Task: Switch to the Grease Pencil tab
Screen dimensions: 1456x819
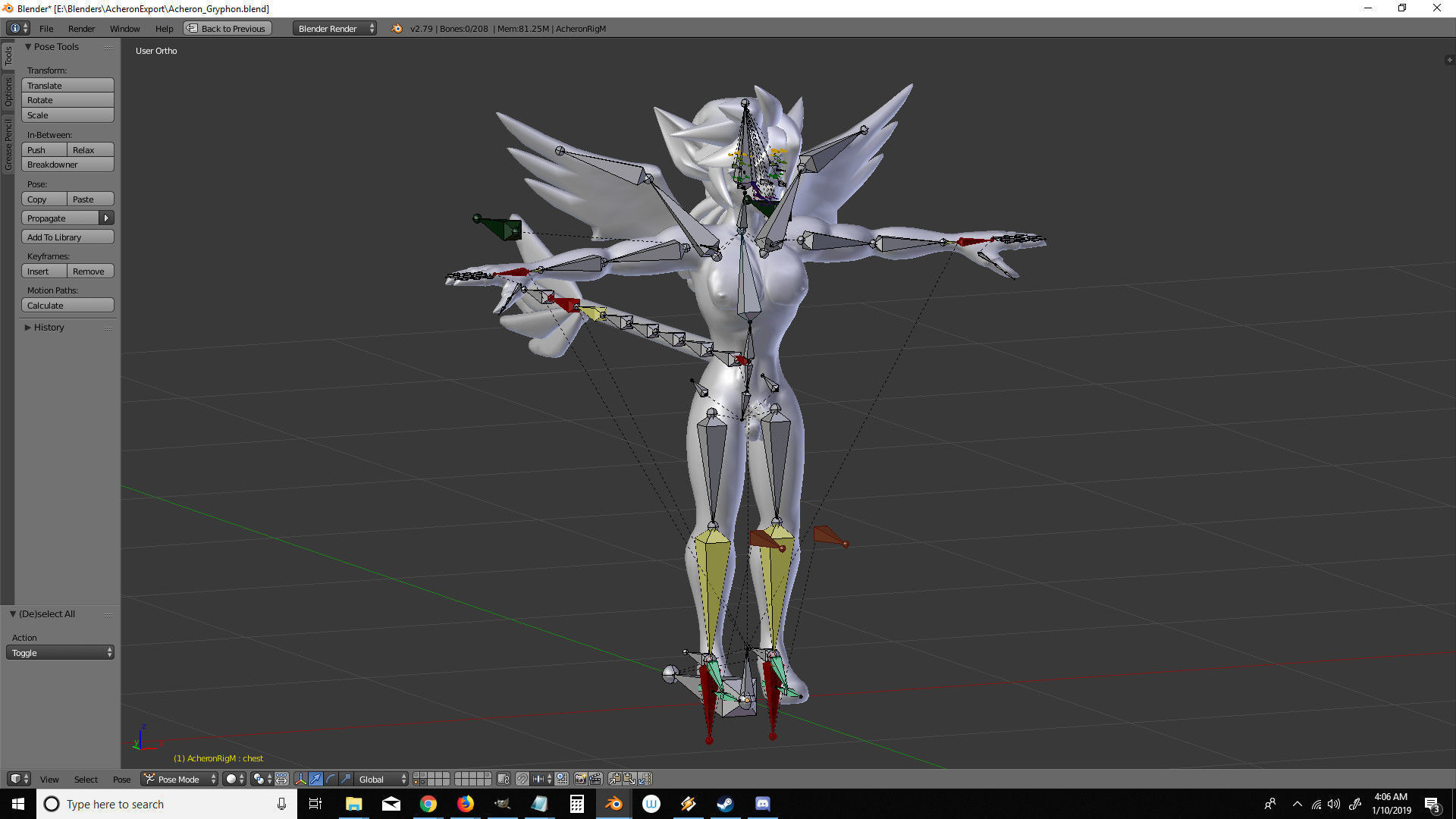Action: pos(8,144)
